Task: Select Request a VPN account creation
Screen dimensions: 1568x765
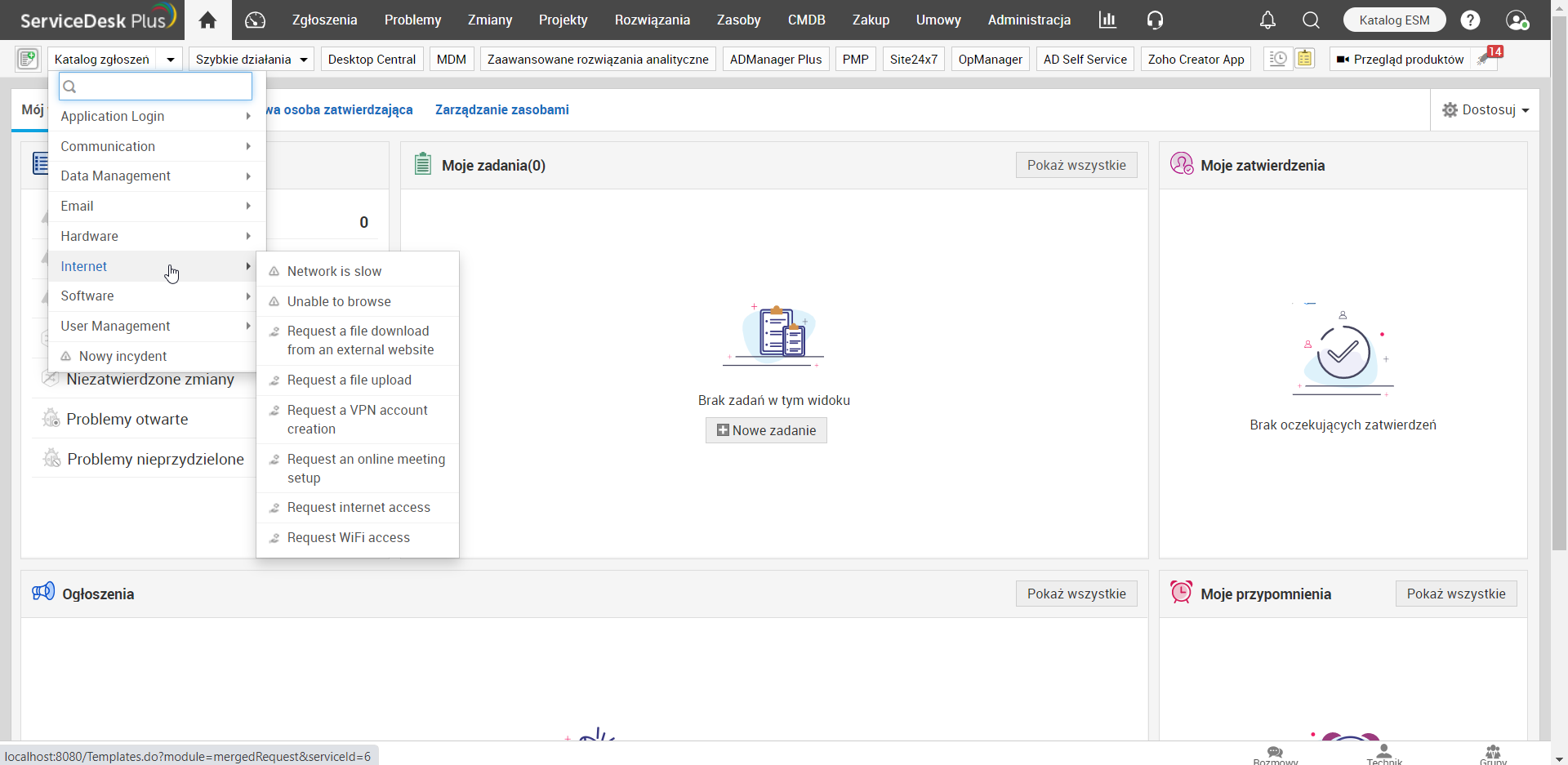Action: pyautogui.click(x=357, y=420)
